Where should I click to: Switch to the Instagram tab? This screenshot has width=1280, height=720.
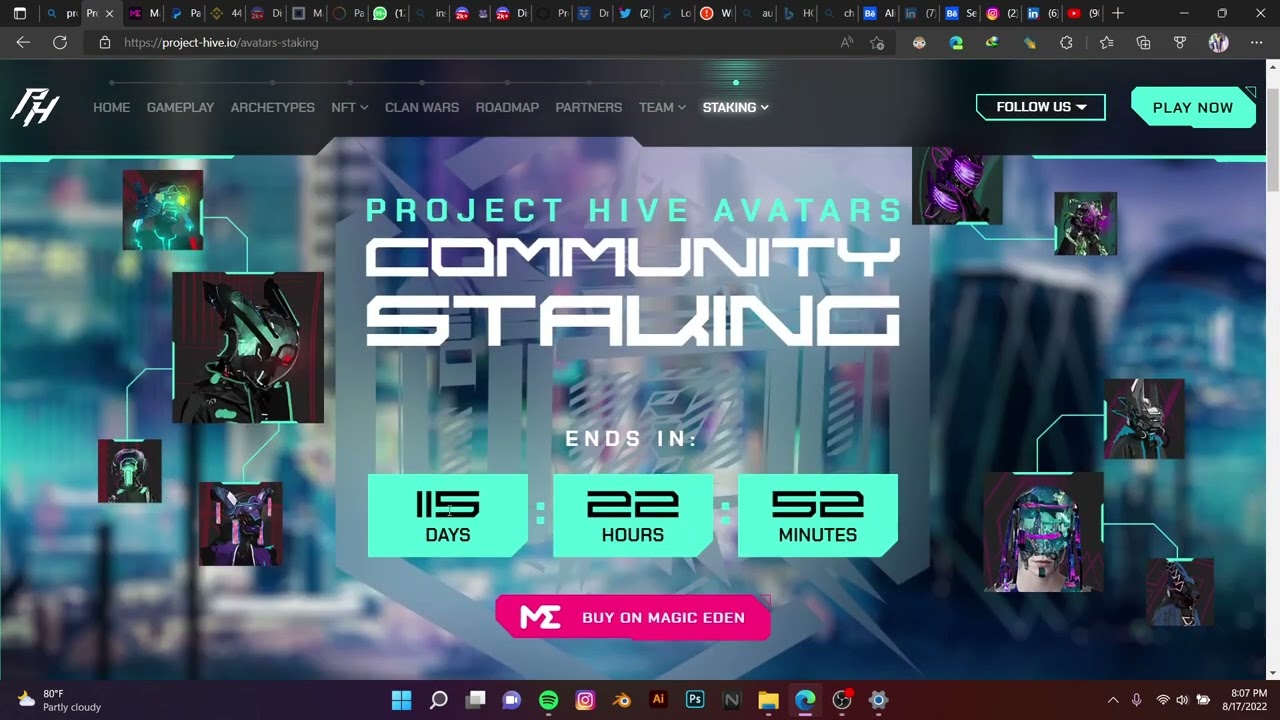pyautogui.click(x=1001, y=14)
